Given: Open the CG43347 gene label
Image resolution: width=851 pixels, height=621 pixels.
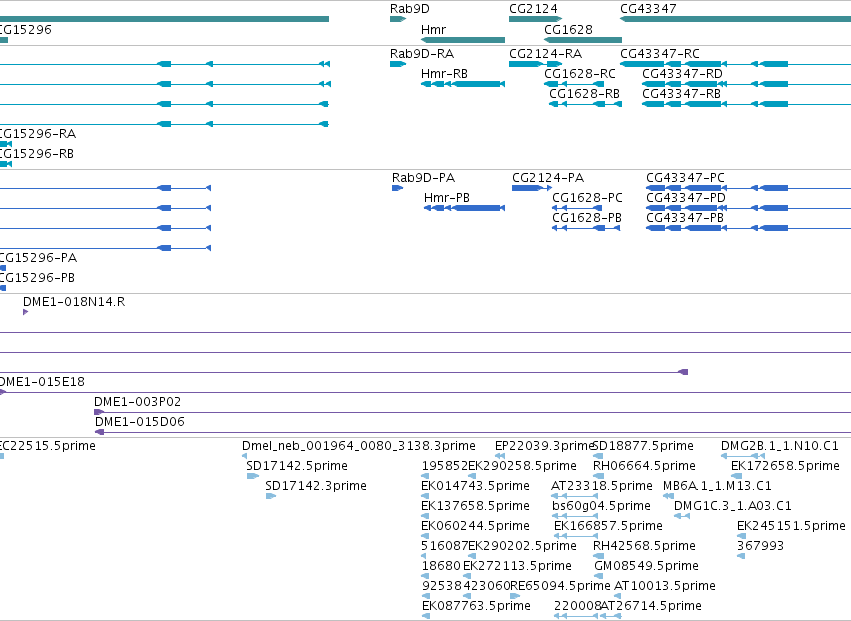Looking at the screenshot, I should (648, 9).
